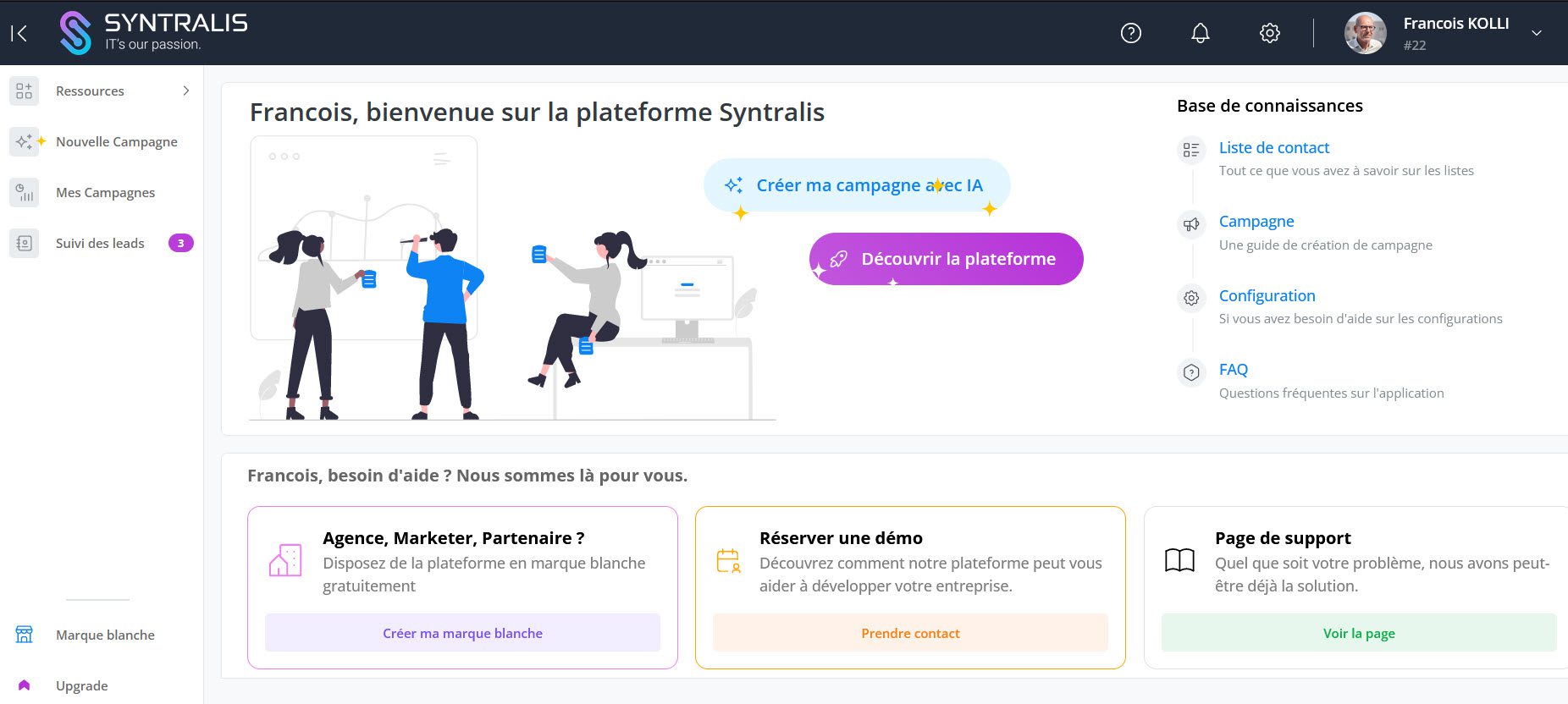1568x704 pixels.
Task: Click the FAQ question icon
Action: coord(1191,372)
